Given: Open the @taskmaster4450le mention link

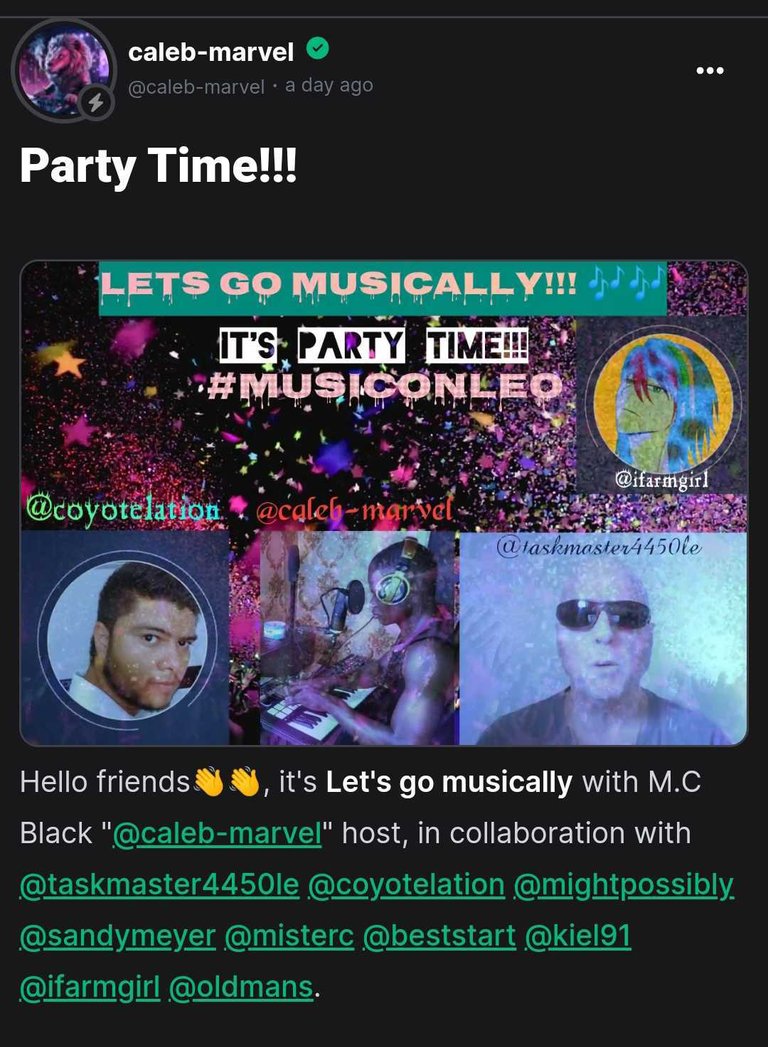Looking at the screenshot, I should point(160,885).
